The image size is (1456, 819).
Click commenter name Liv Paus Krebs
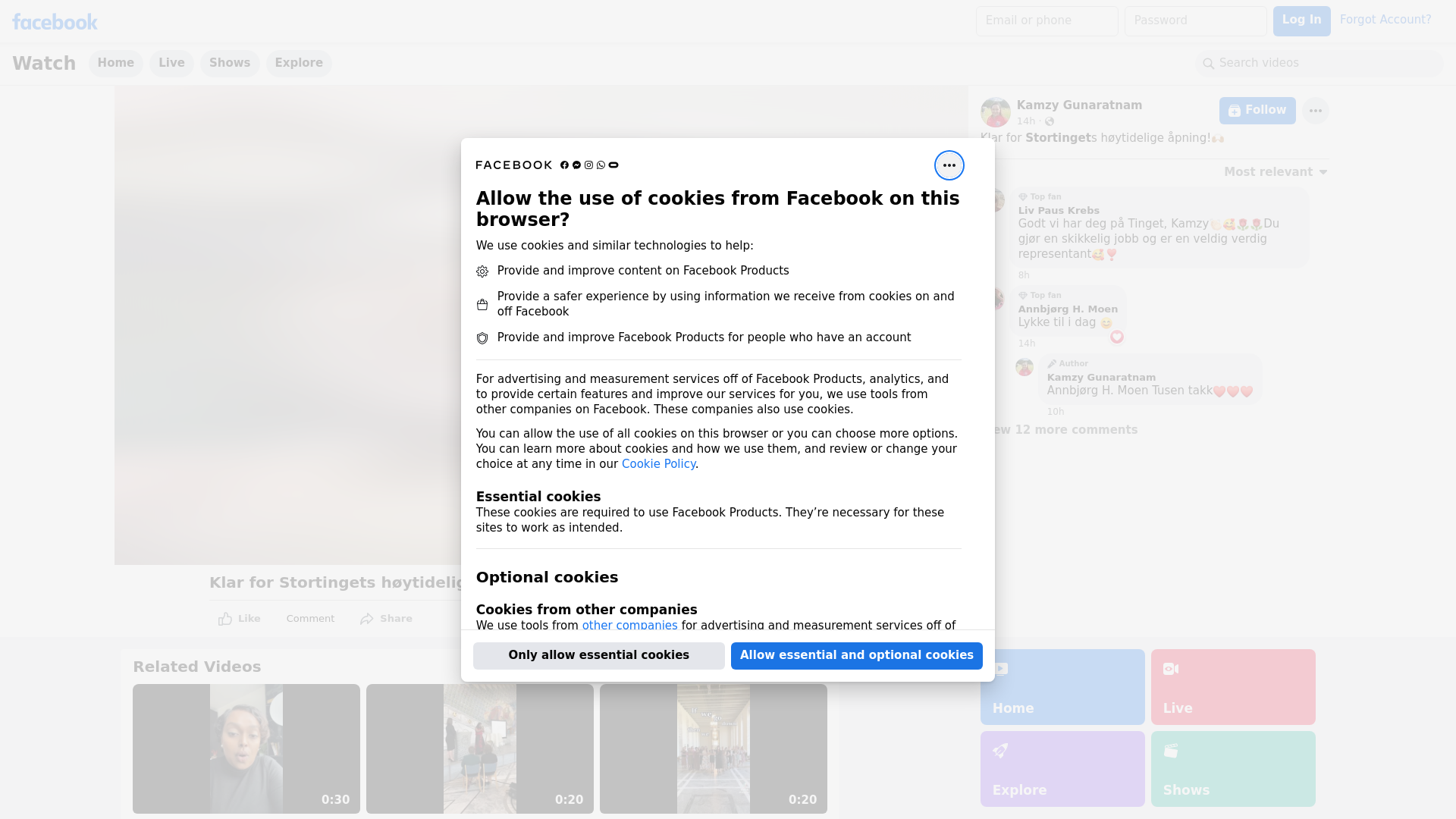click(1059, 211)
